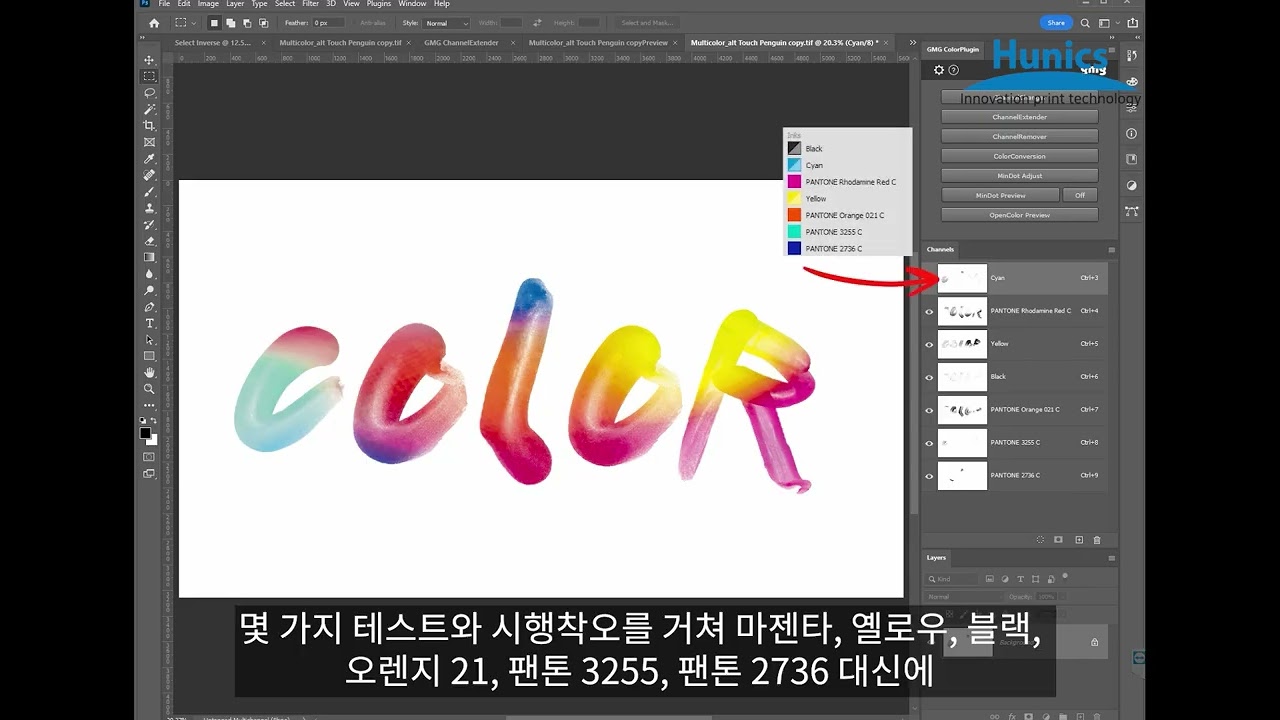Open the Search icon next to Share
The image size is (1280, 720).
[x=1084, y=23]
